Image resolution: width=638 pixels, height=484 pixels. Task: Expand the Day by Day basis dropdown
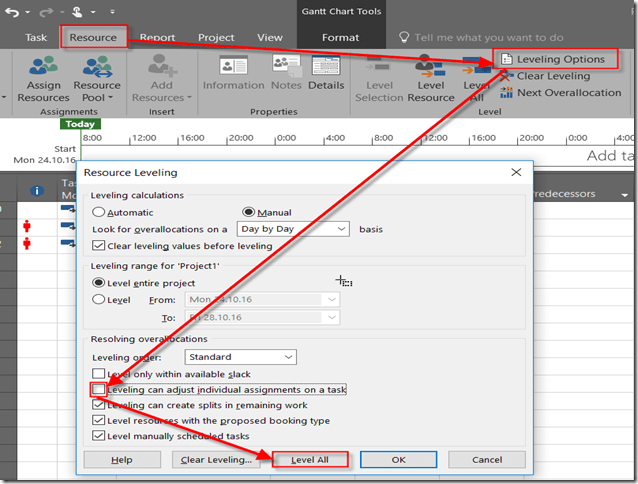point(341,229)
